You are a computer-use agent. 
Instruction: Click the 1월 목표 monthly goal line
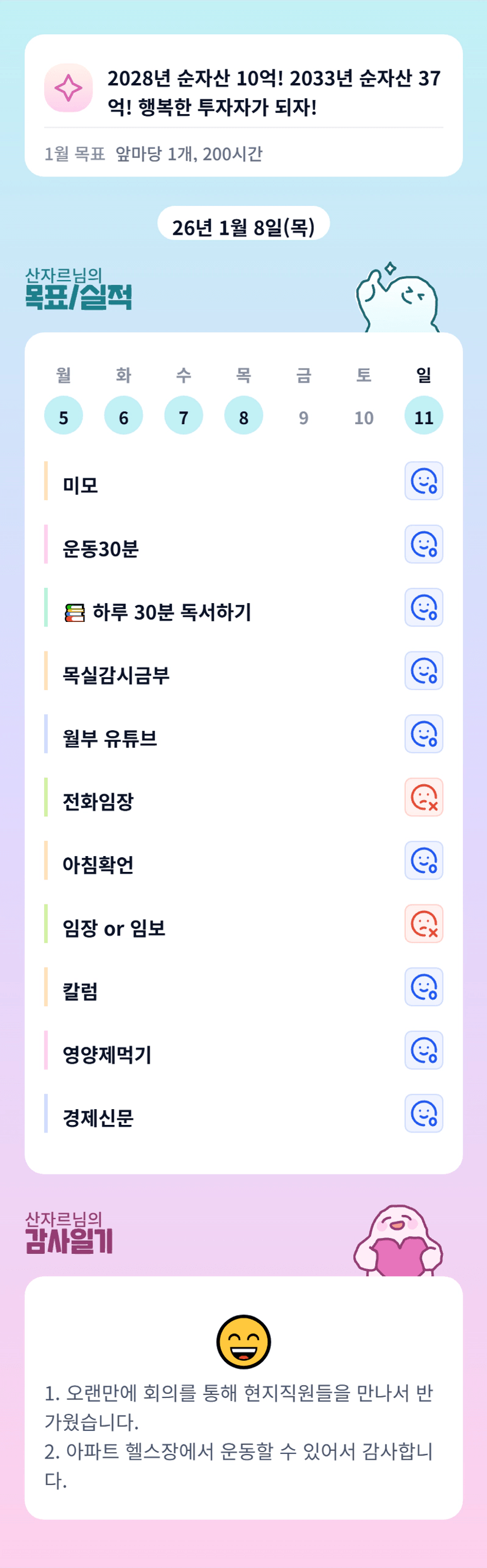tap(154, 154)
